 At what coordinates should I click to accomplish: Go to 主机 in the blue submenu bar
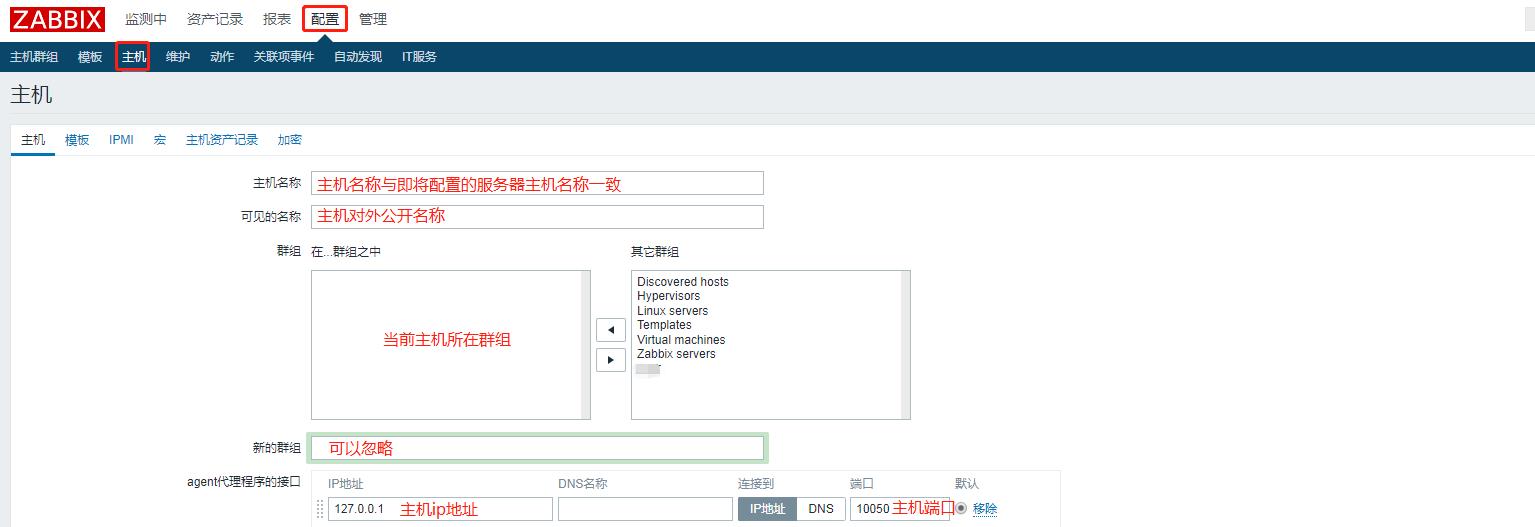pyautogui.click(x=134, y=57)
